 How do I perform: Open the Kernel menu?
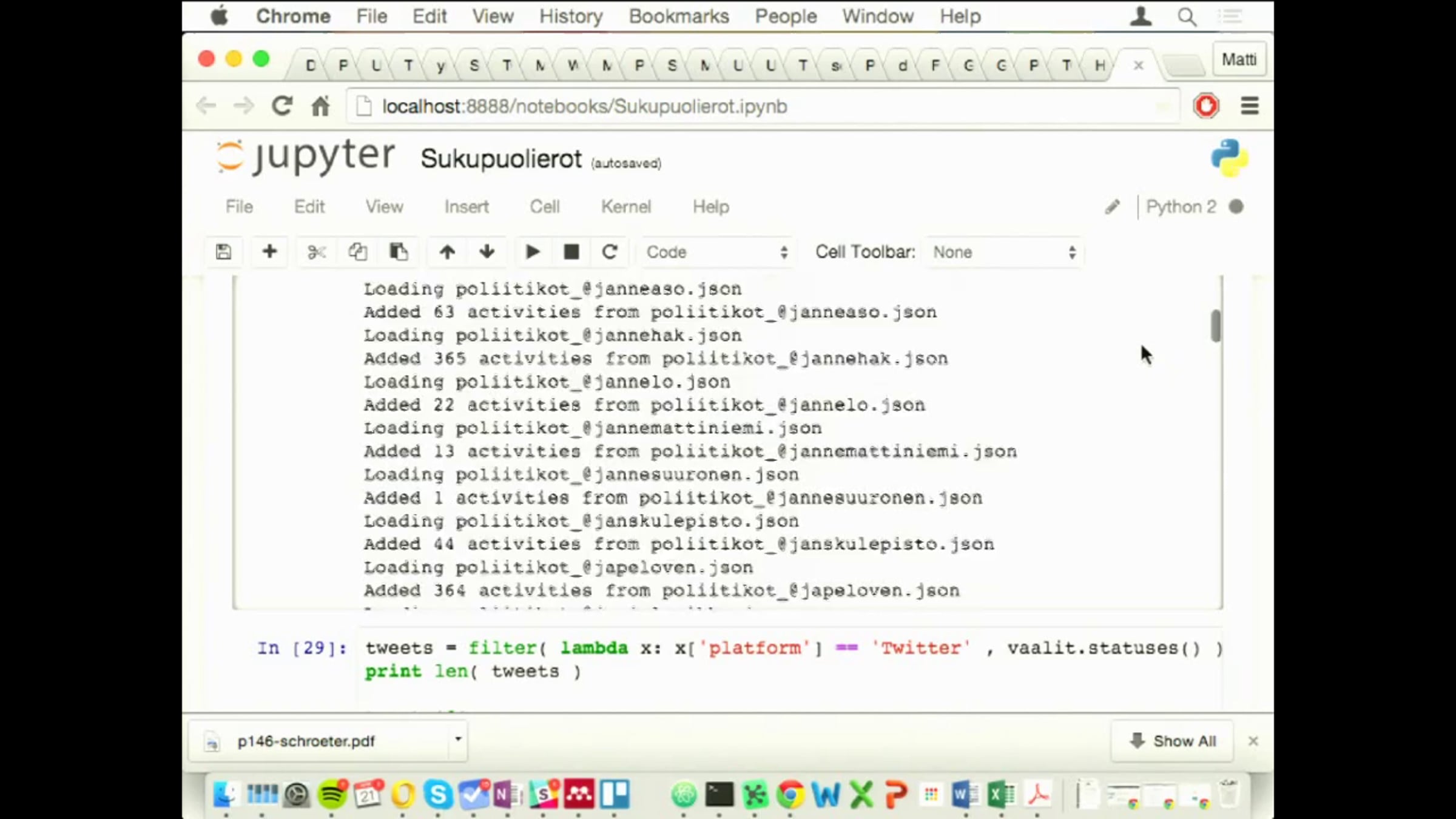click(625, 207)
